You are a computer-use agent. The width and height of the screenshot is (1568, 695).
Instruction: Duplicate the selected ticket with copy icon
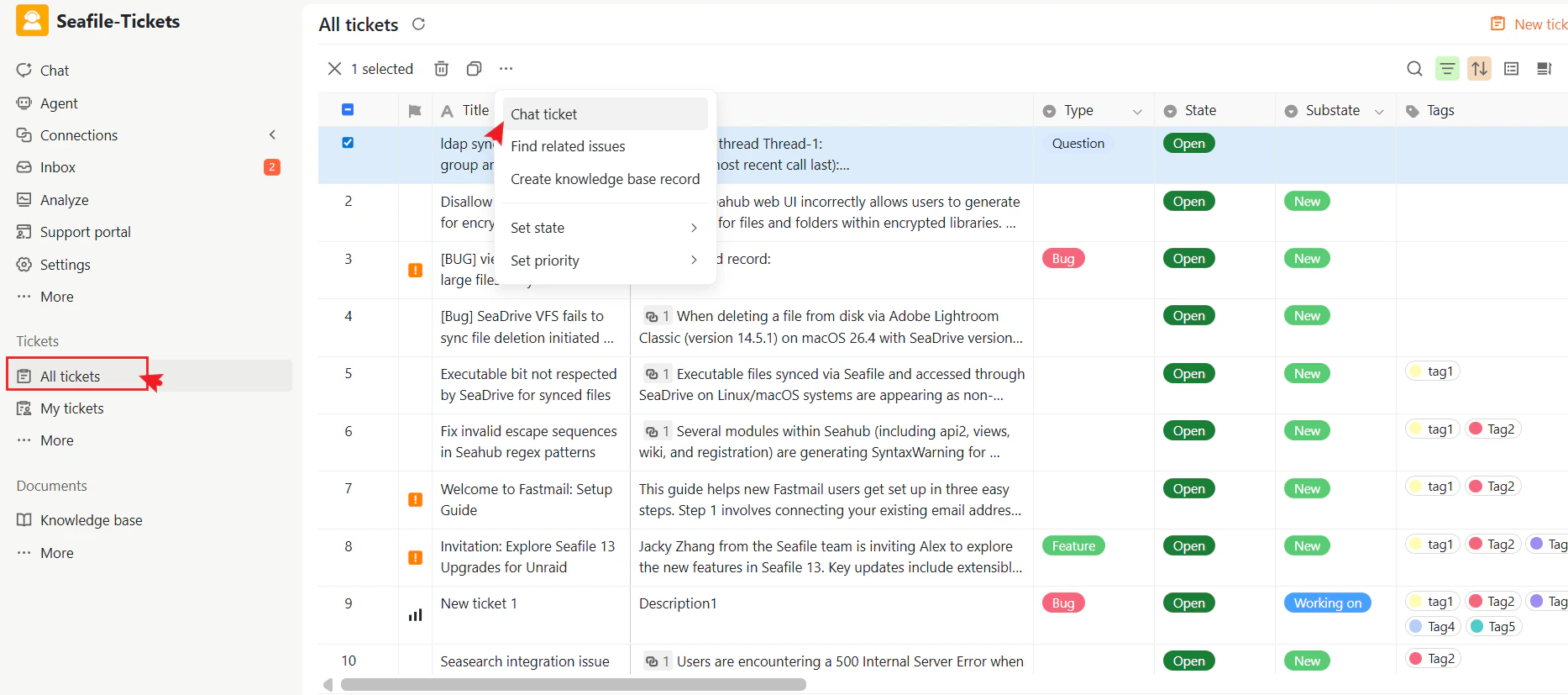coord(474,69)
